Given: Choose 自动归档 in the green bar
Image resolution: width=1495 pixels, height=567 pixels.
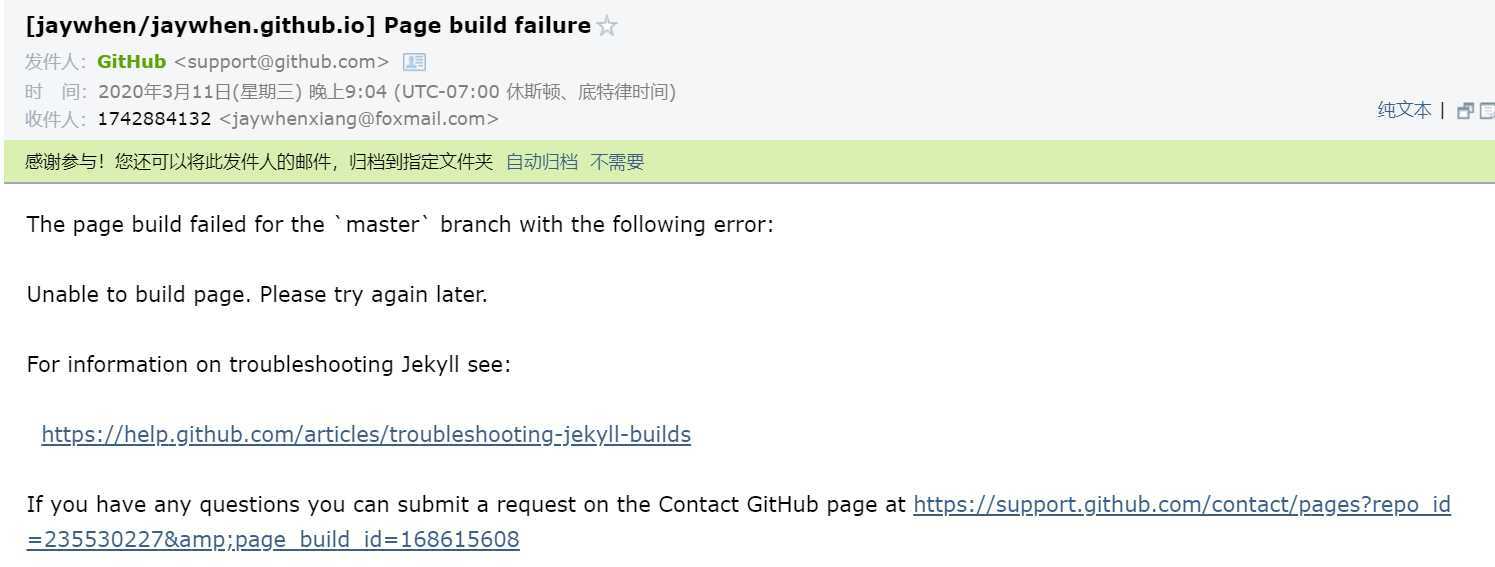Looking at the screenshot, I should click(x=541, y=162).
